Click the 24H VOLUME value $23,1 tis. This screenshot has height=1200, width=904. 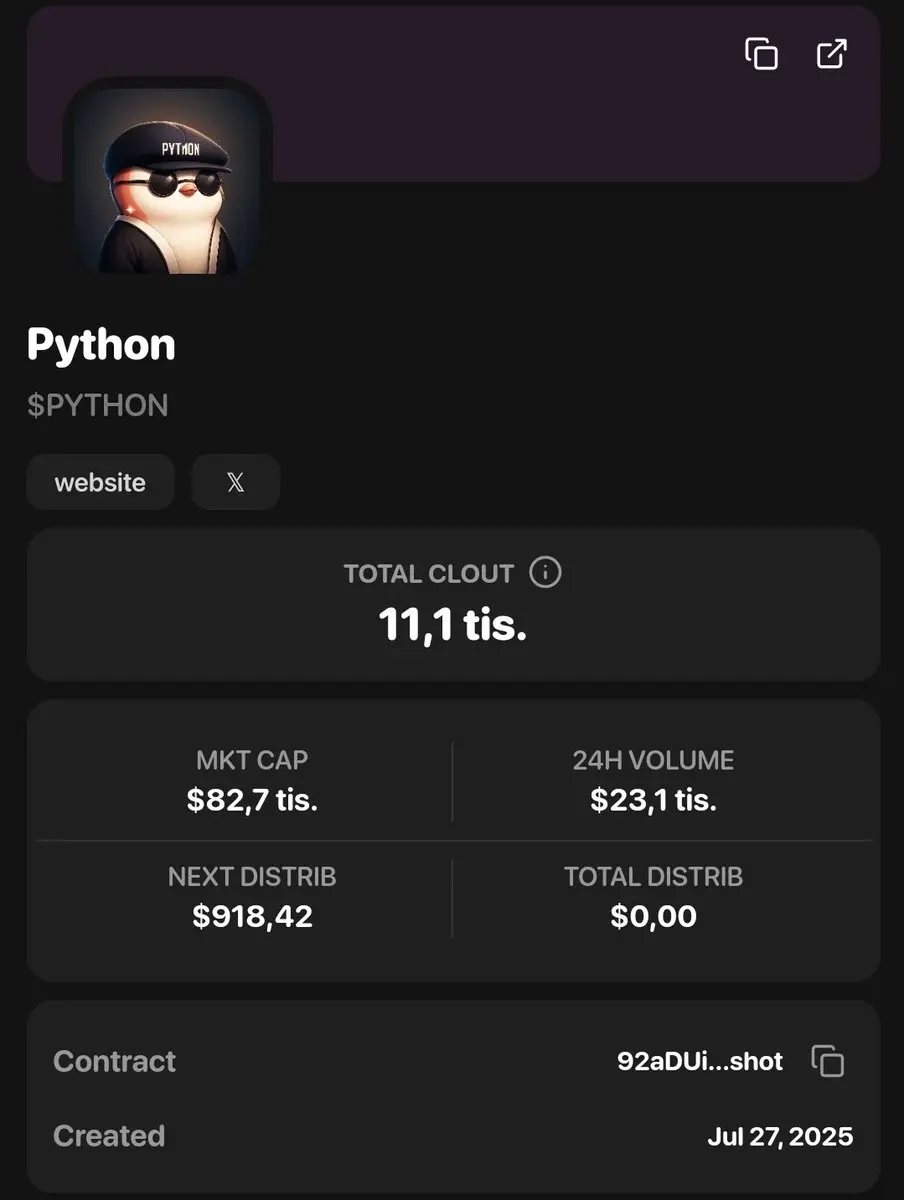coord(653,800)
